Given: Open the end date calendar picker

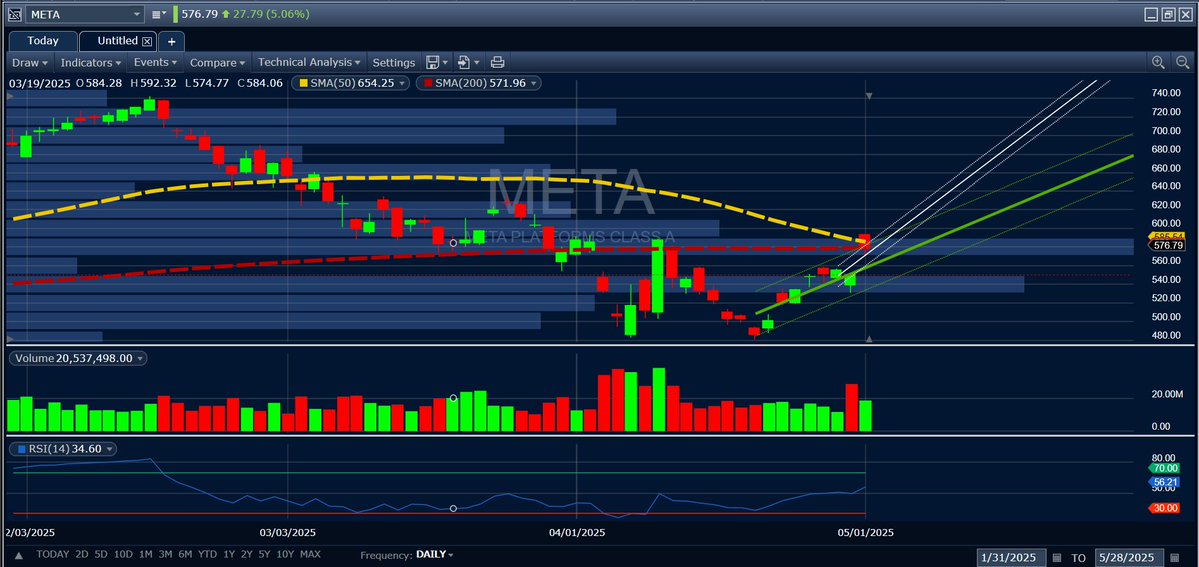Looking at the screenshot, I should (x=1177, y=557).
